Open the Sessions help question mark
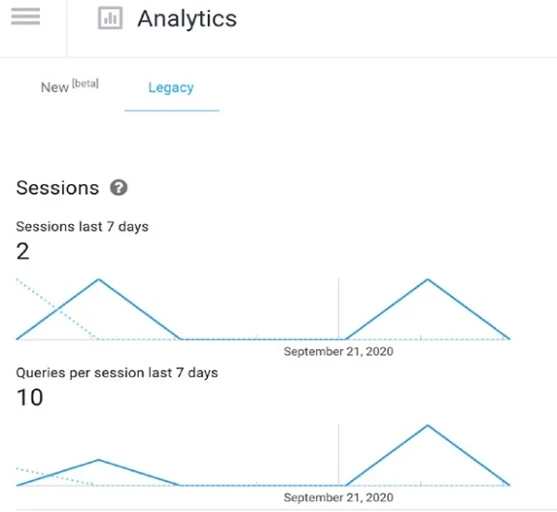The width and height of the screenshot is (557, 512). pos(119,188)
